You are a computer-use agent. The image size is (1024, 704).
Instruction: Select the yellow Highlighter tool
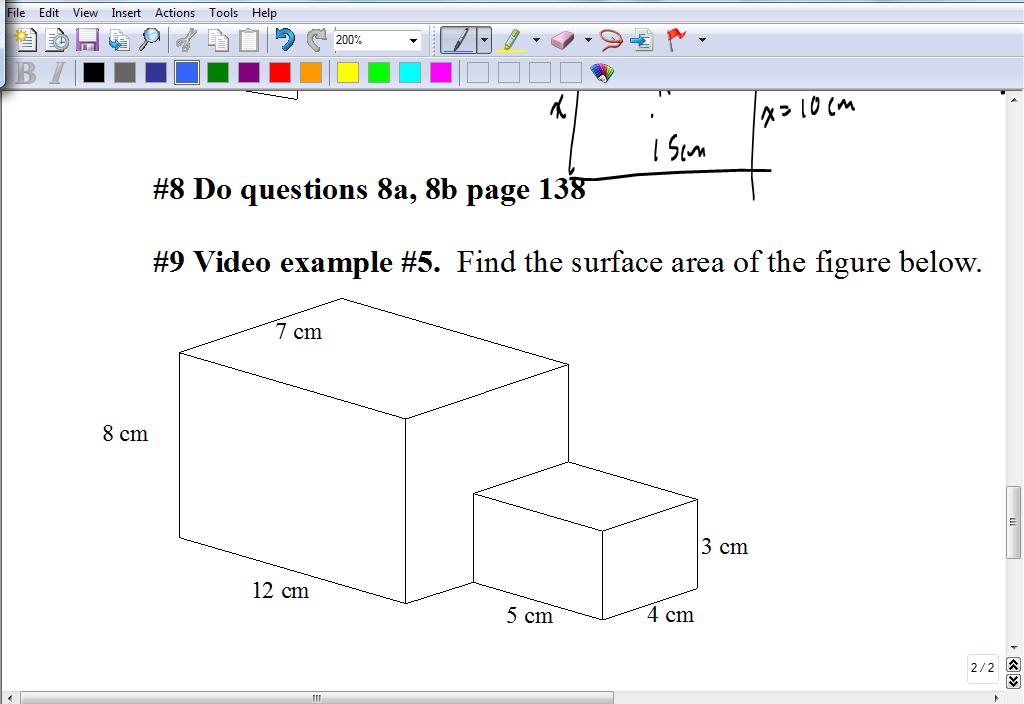511,40
